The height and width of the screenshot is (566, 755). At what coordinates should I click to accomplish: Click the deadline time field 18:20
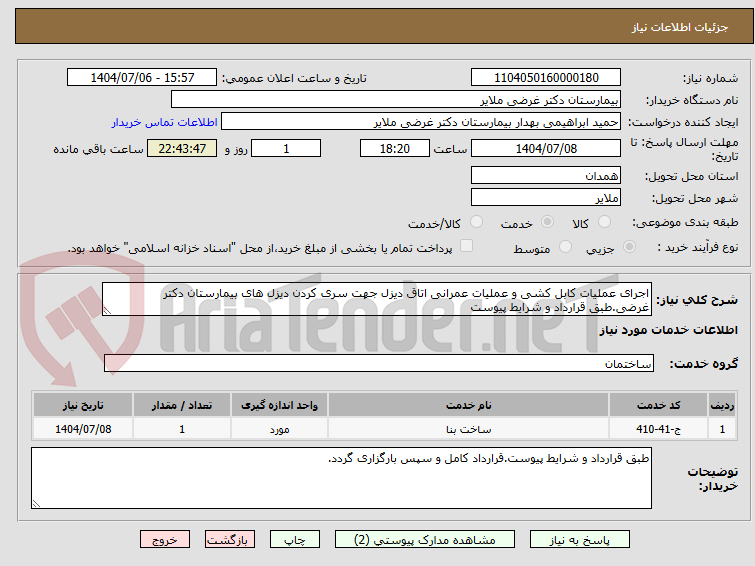point(395,148)
